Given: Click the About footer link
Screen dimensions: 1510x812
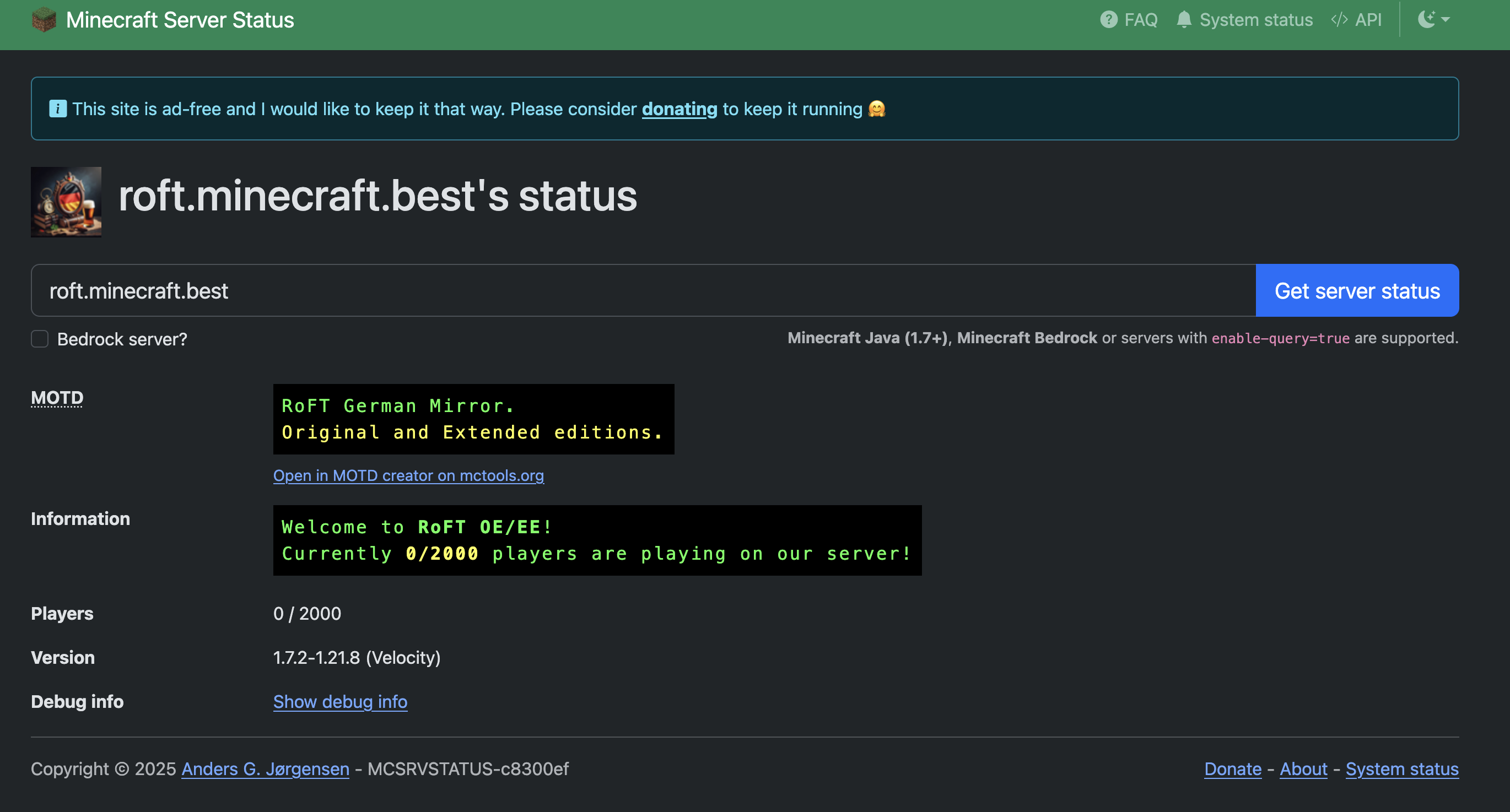Looking at the screenshot, I should 1304,768.
